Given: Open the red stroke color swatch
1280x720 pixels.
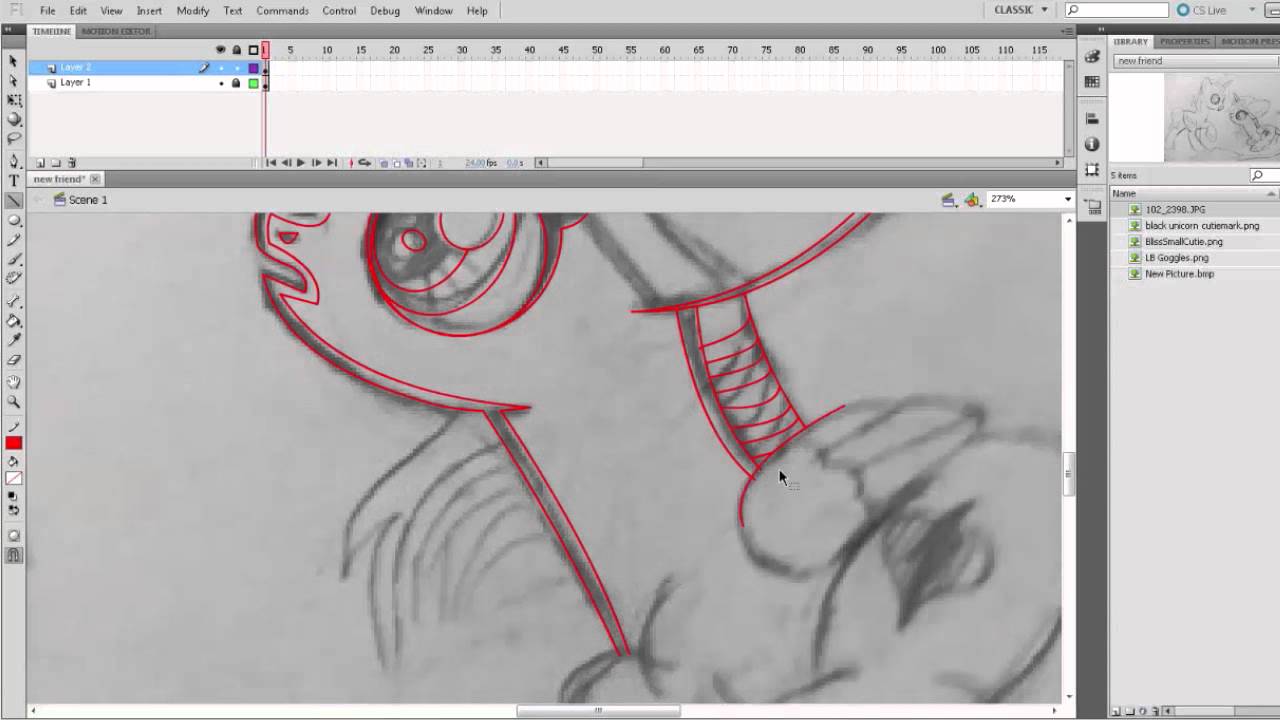Looking at the screenshot, I should (14, 443).
